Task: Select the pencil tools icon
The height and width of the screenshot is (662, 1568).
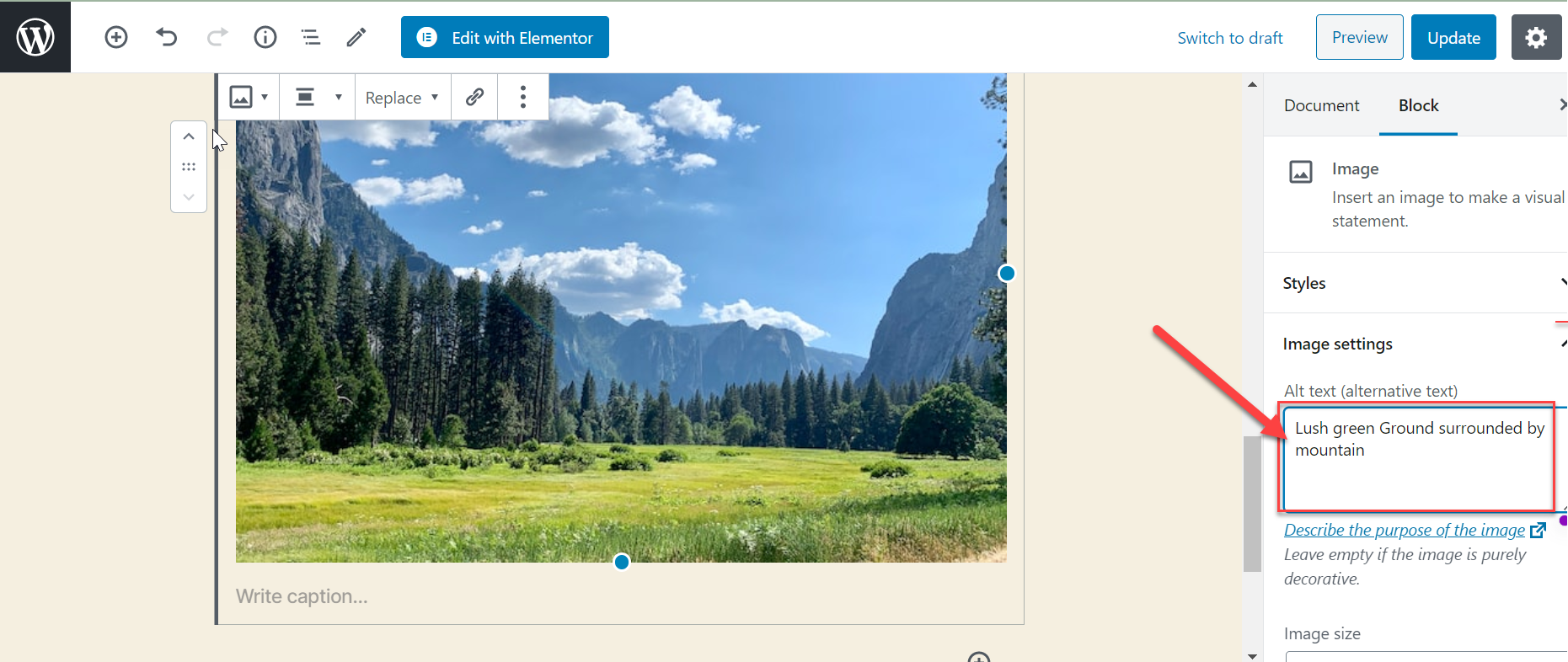Action: (356, 37)
